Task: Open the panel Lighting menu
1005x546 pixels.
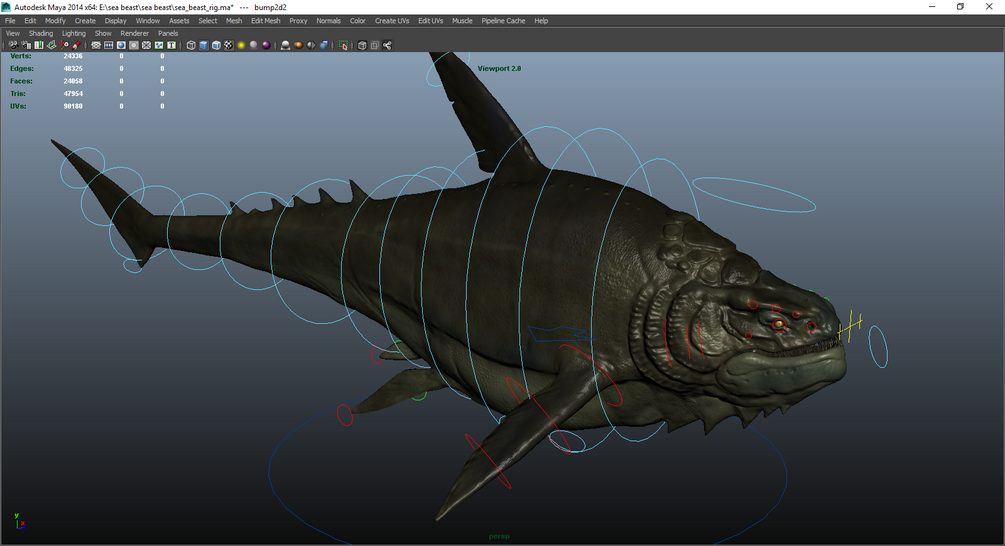Action: tap(74, 33)
